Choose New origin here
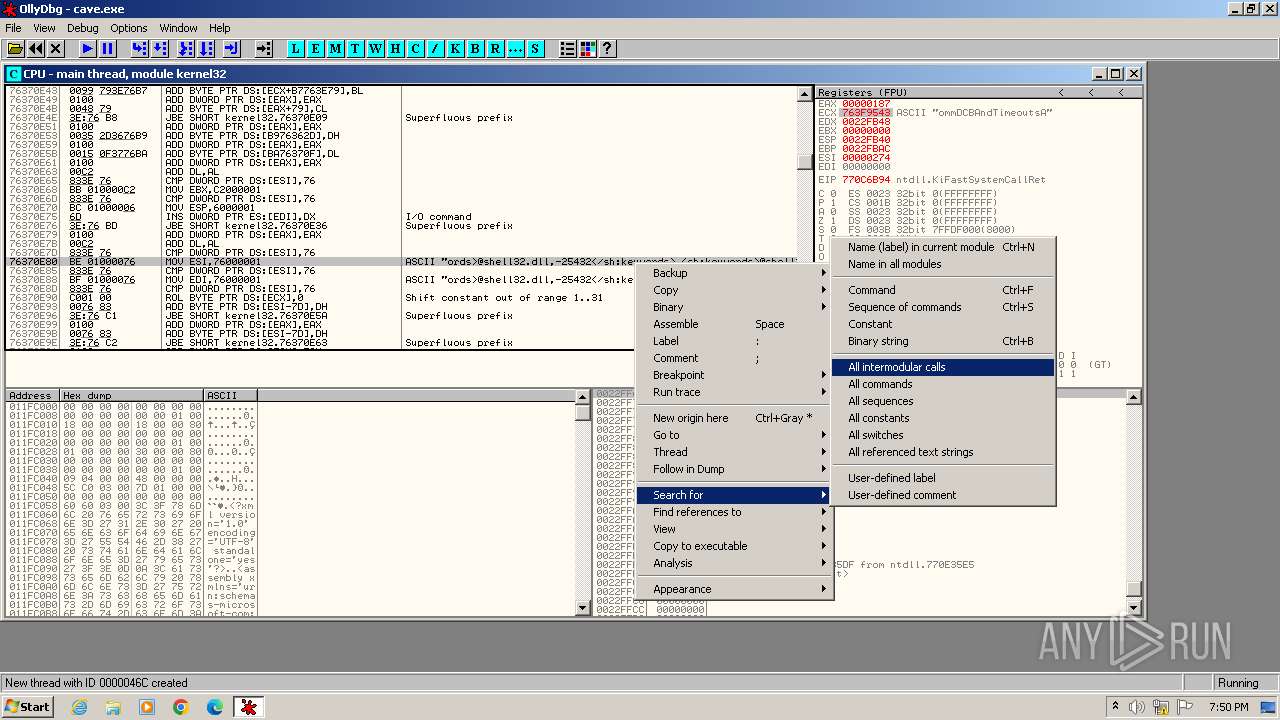This screenshot has width=1280, height=720. (734, 418)
